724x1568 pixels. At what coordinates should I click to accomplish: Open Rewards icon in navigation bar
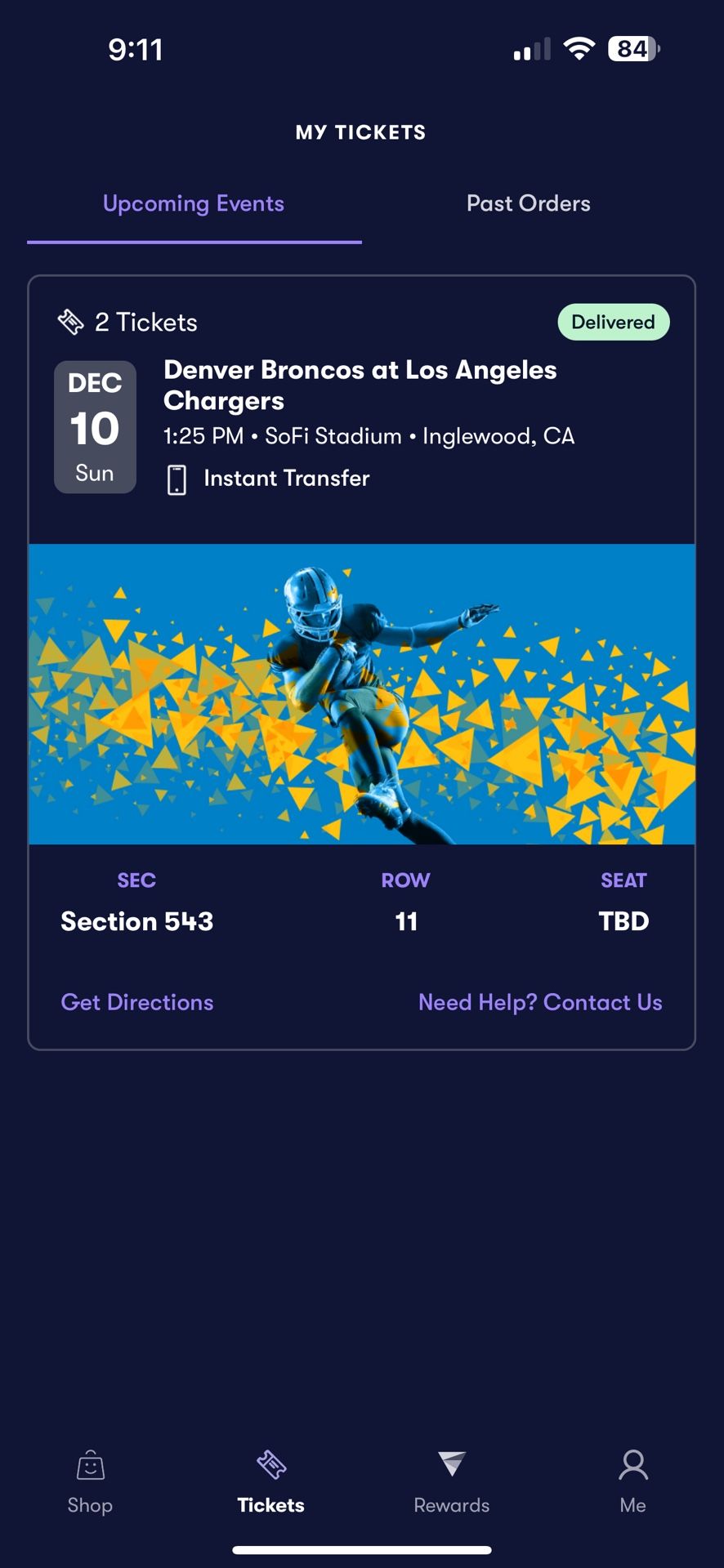tap(451, 1464)
